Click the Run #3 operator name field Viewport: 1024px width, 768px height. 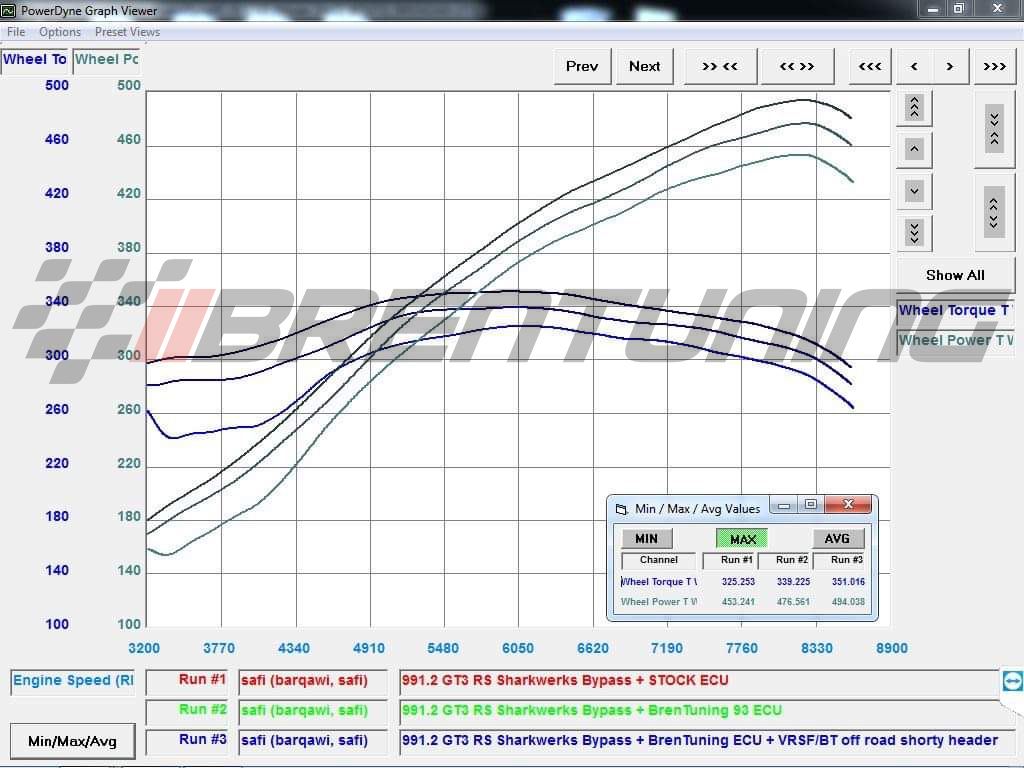pyautogui.click(x=312, y=741)
